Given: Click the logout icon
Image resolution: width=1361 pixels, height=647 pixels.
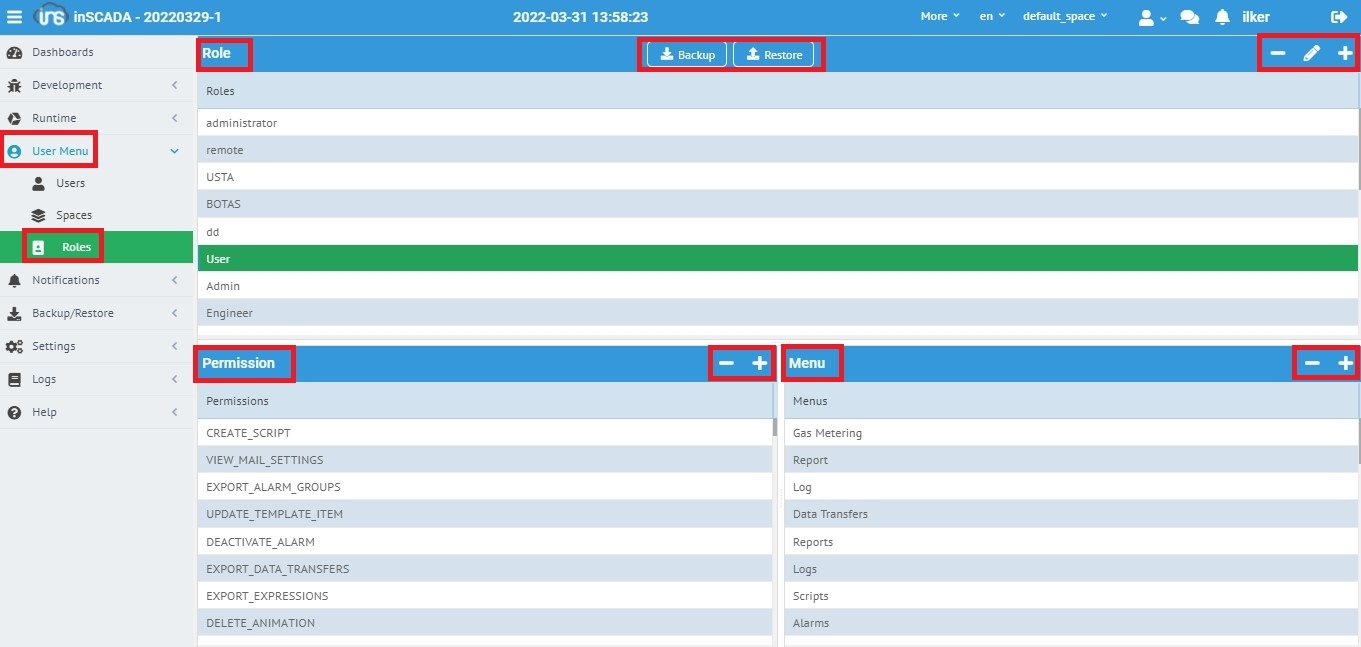Looking at the screenshot, I should pos(1339,17).
